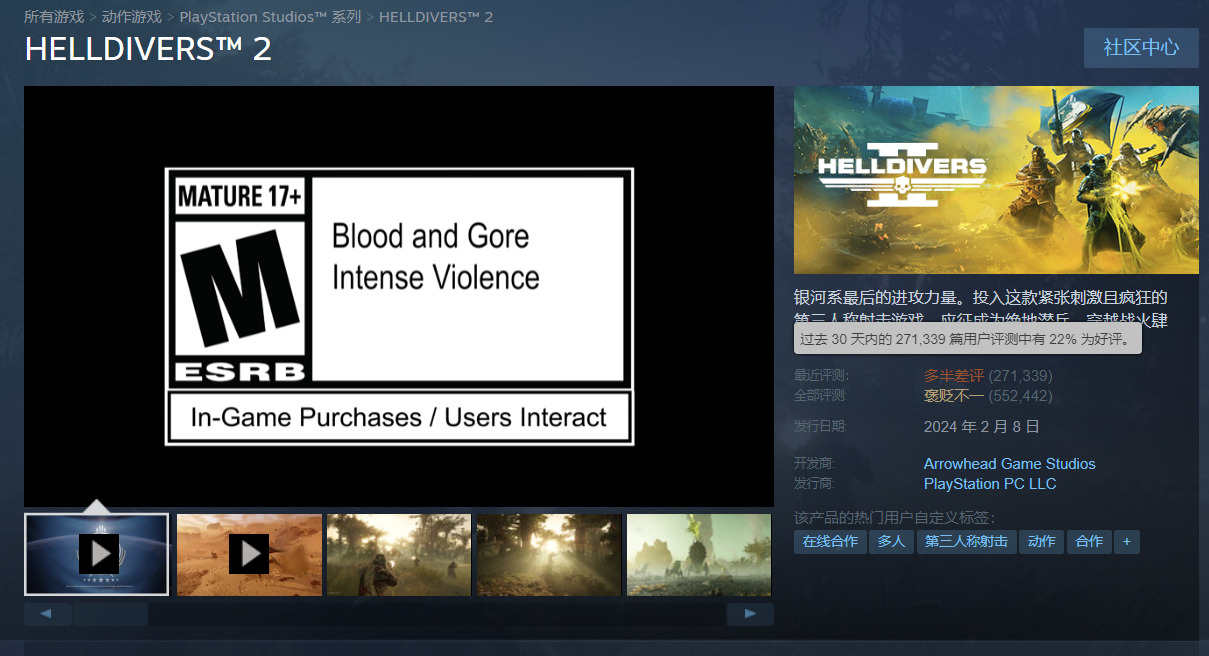The image size is (1209, 656).
Task: Select second desert trailer thumbnail
Action: tap(249, 554)
